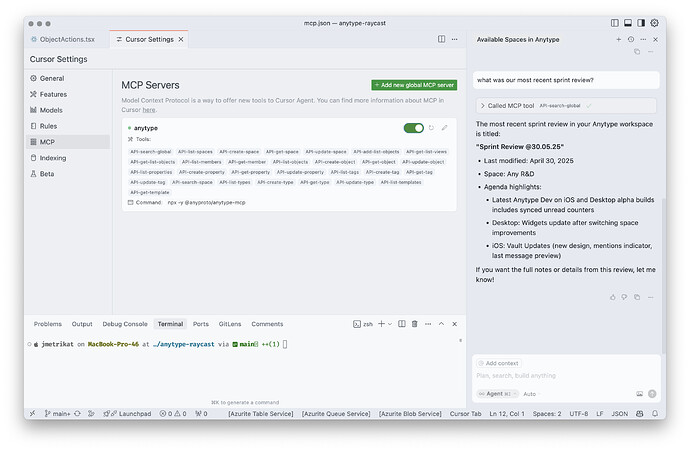Start a new chat with plus icon
The width and height of the screenshot is (690, 451).
point(618,39)
